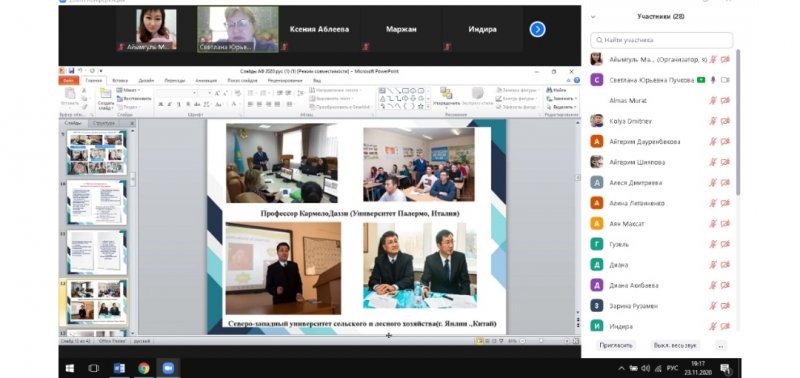
Task: Toggle microphone for Светлана Юрьевна Пучкова
Action: tap(713, 80)
